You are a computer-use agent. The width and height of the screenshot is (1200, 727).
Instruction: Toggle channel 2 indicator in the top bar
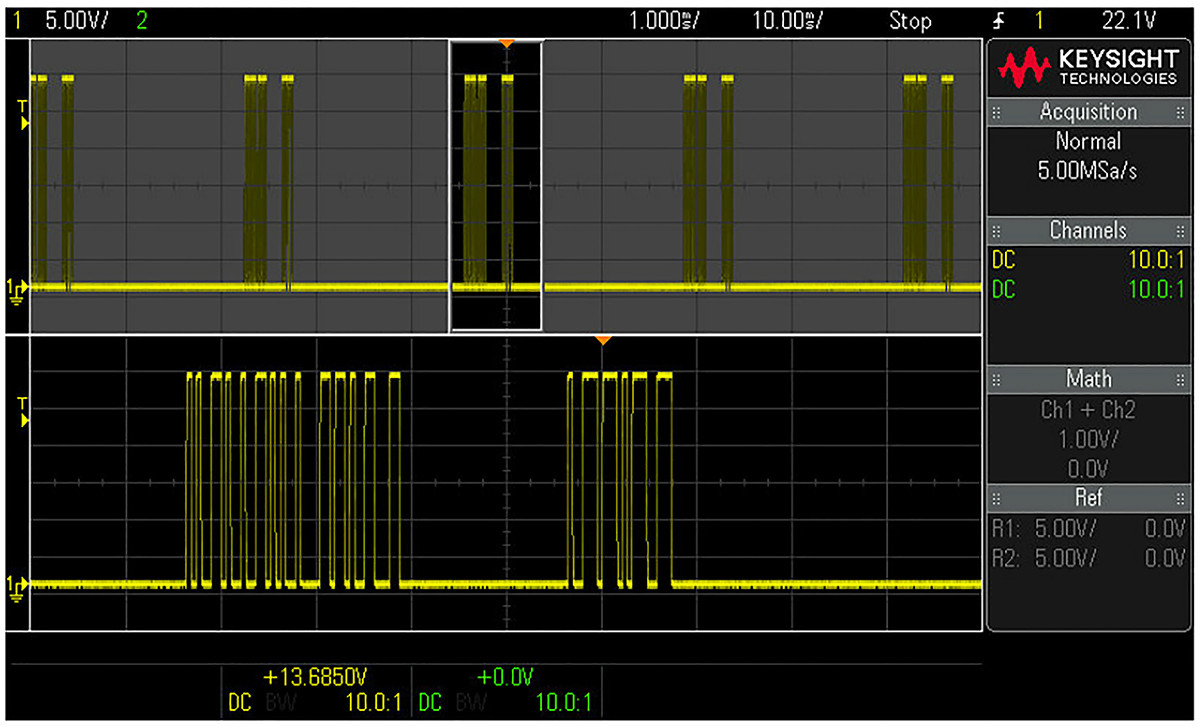141,20
